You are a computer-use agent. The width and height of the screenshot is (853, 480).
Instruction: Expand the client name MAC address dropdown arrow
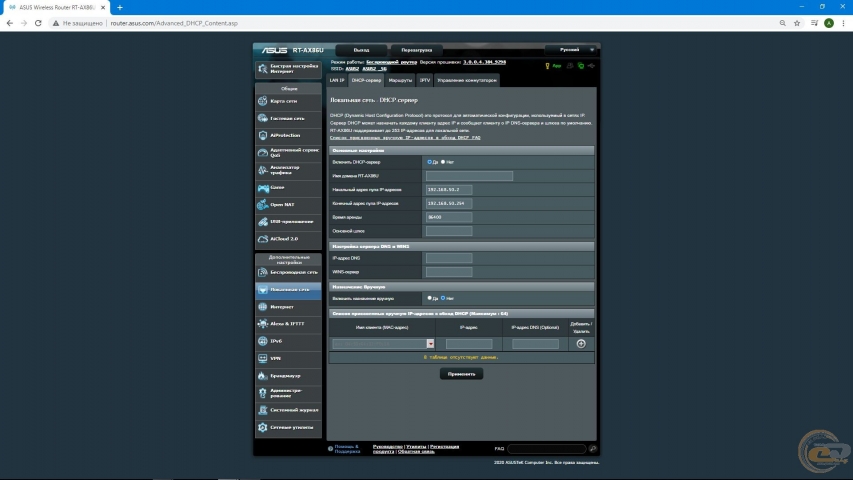(430, 344)
